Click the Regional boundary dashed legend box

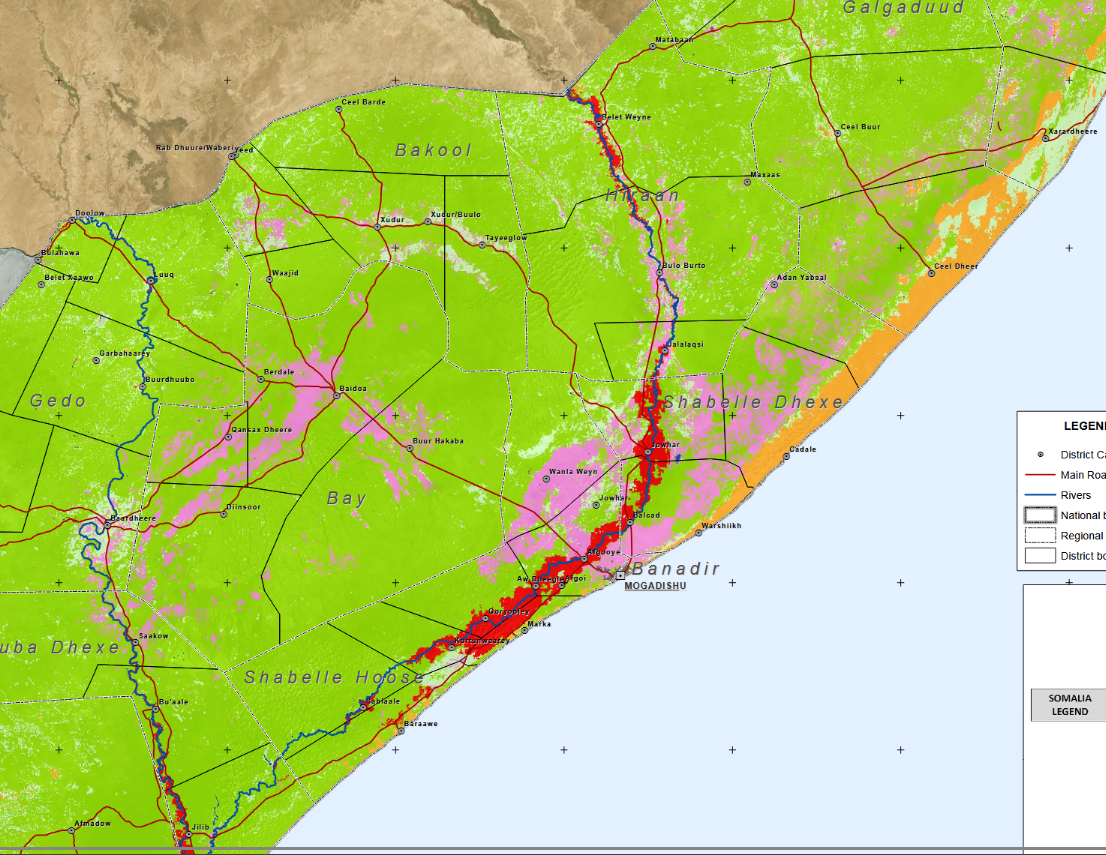tap(1040, 535)
